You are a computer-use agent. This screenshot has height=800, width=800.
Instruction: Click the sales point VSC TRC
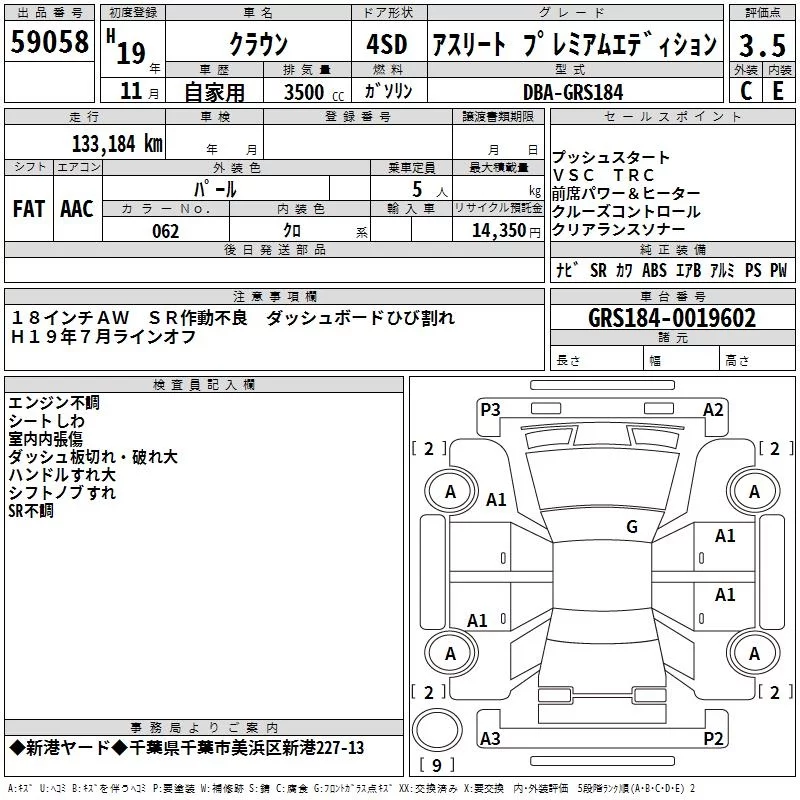click(x=604, y=176)
